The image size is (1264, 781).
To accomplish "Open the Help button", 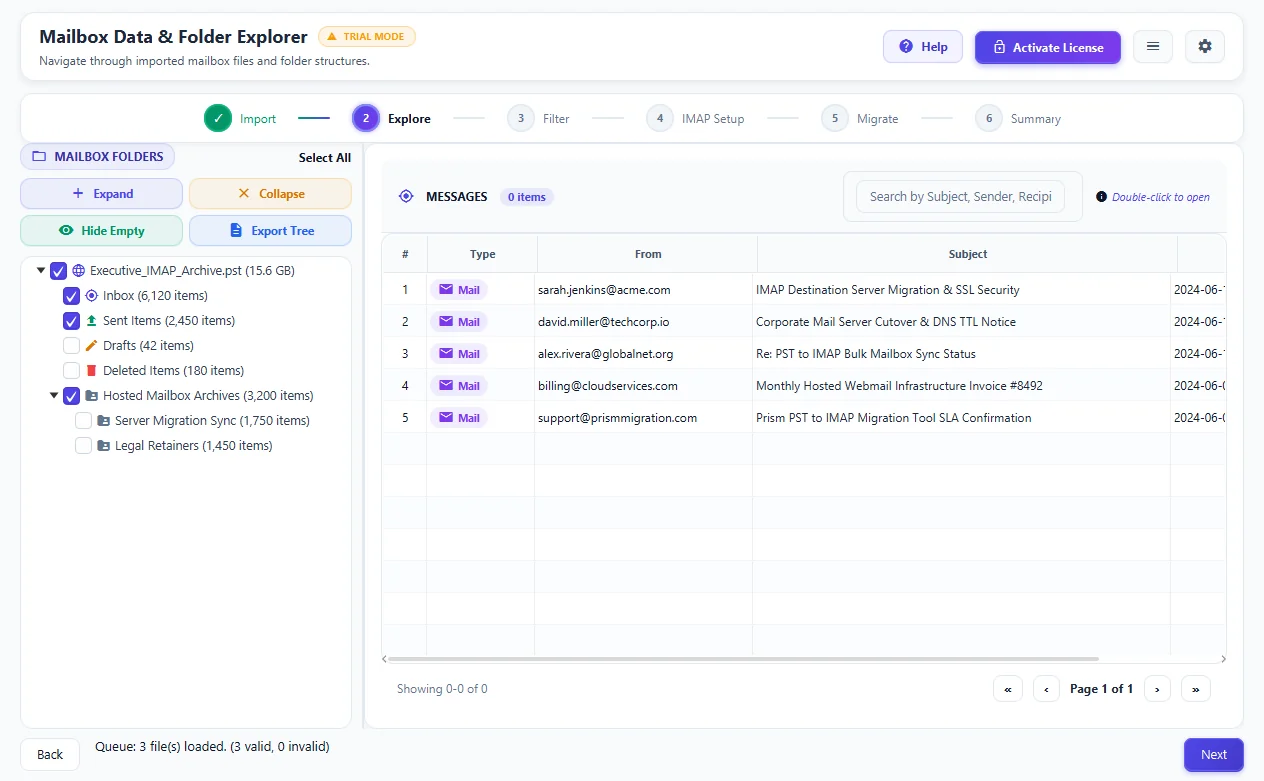I will pos(923,46).
